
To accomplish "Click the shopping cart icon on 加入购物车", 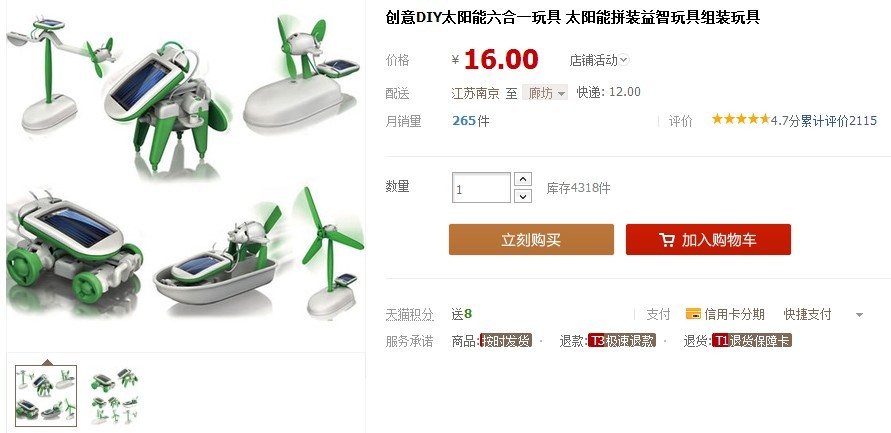I will coord(667,240).
